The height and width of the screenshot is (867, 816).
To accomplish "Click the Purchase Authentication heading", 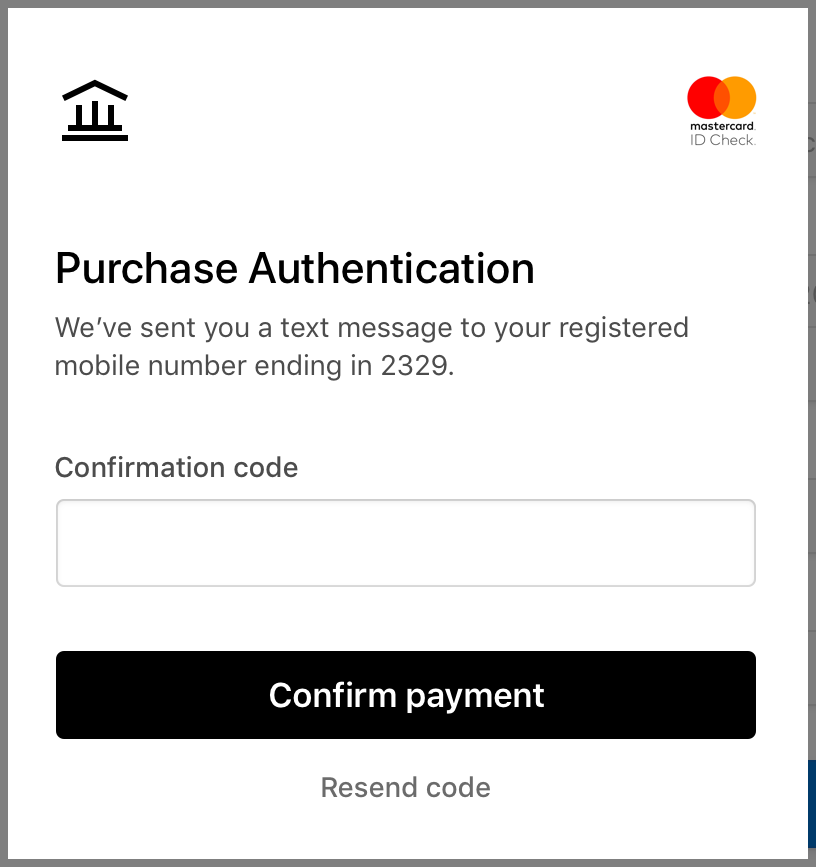I will pyautogui.click(x=295, y=269).
